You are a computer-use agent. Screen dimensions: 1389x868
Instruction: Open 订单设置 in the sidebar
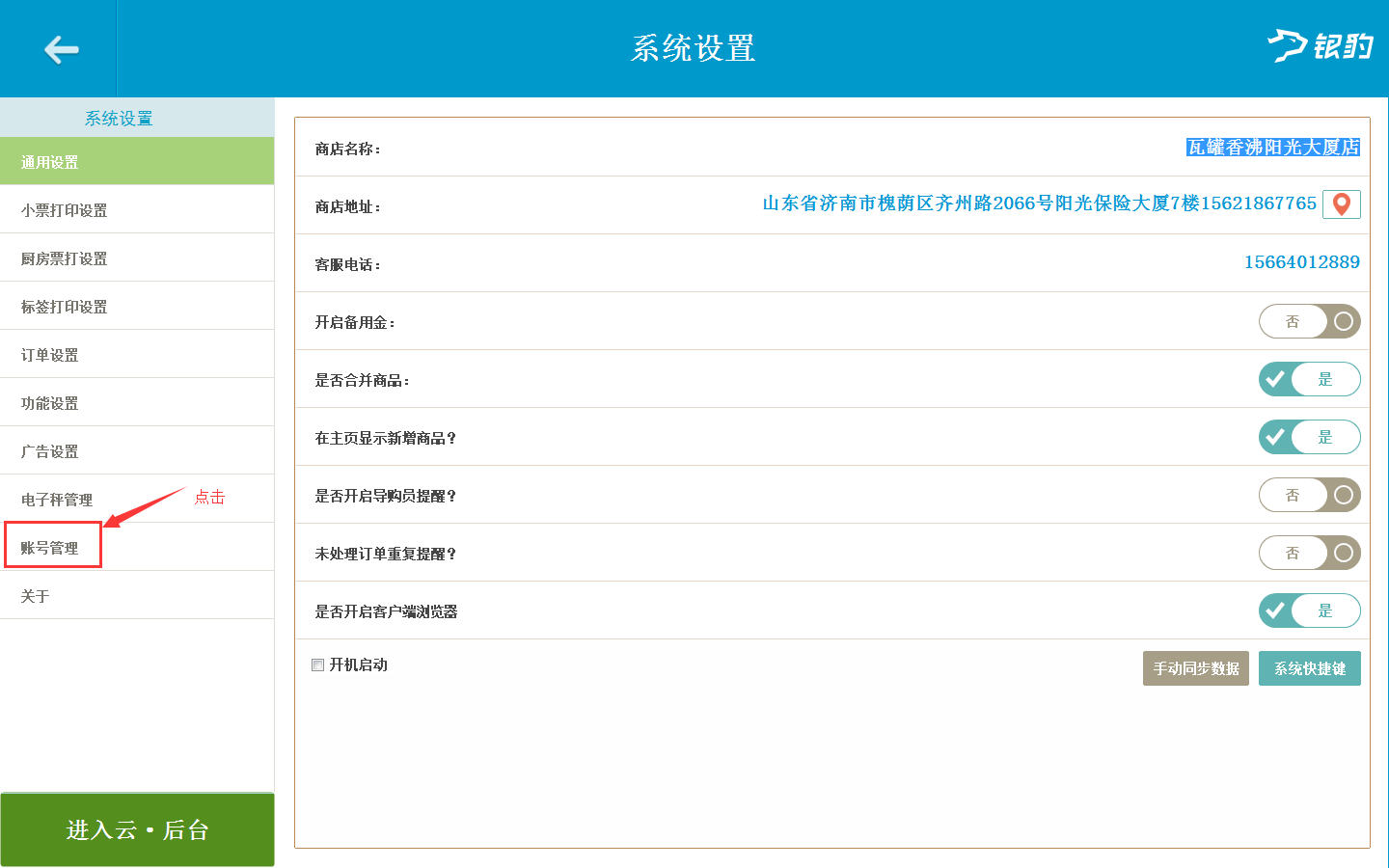[137, 354]
